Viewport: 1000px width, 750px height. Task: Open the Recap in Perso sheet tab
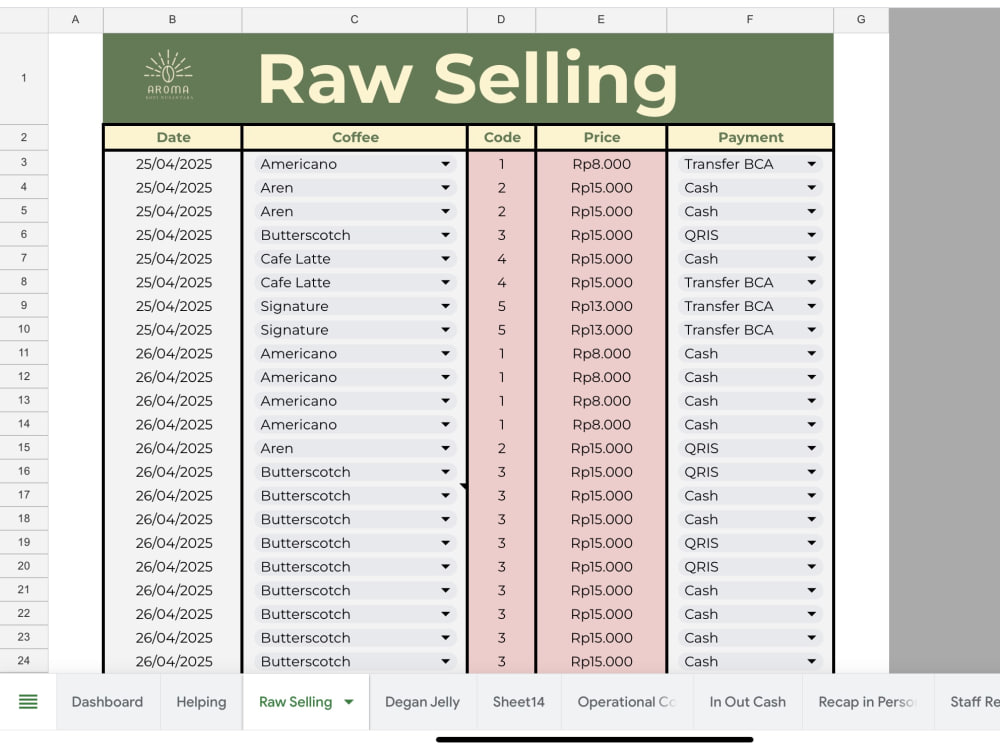coord(867,702)
